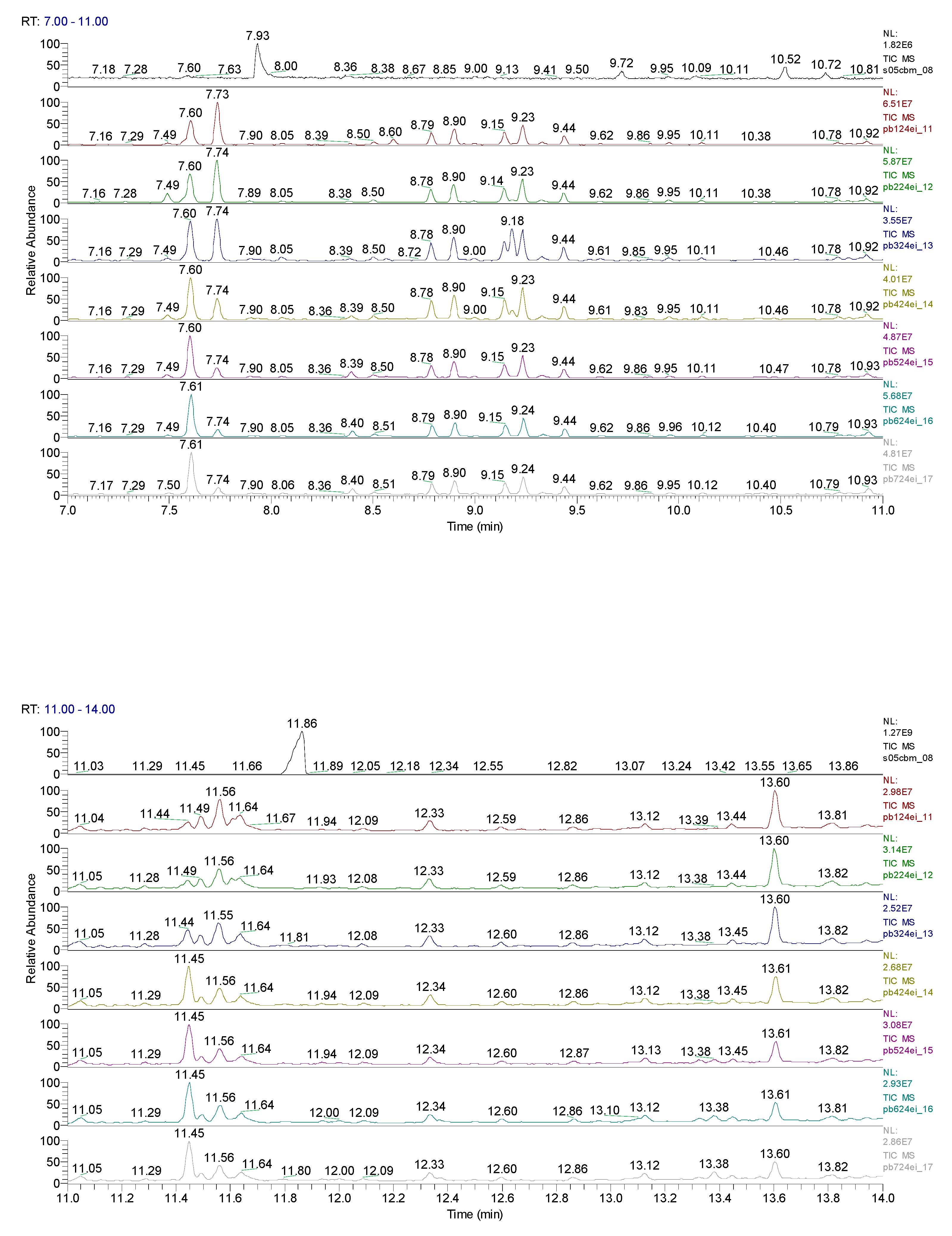Click the 7.5 time axis tick
Screen dimensions: 952x1236
169,510
